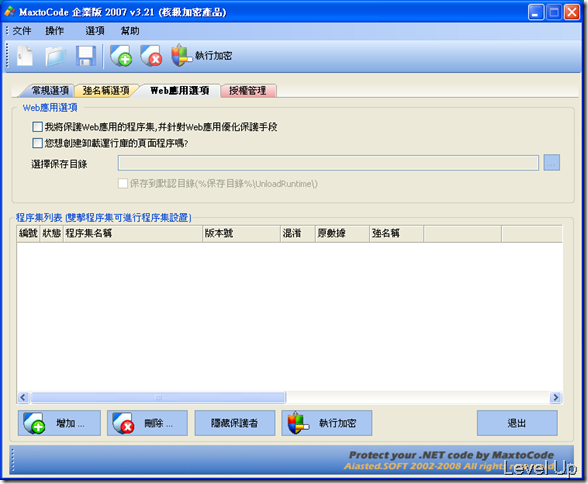Click the 隱藏保護者 button

click(x=235, y=423)
